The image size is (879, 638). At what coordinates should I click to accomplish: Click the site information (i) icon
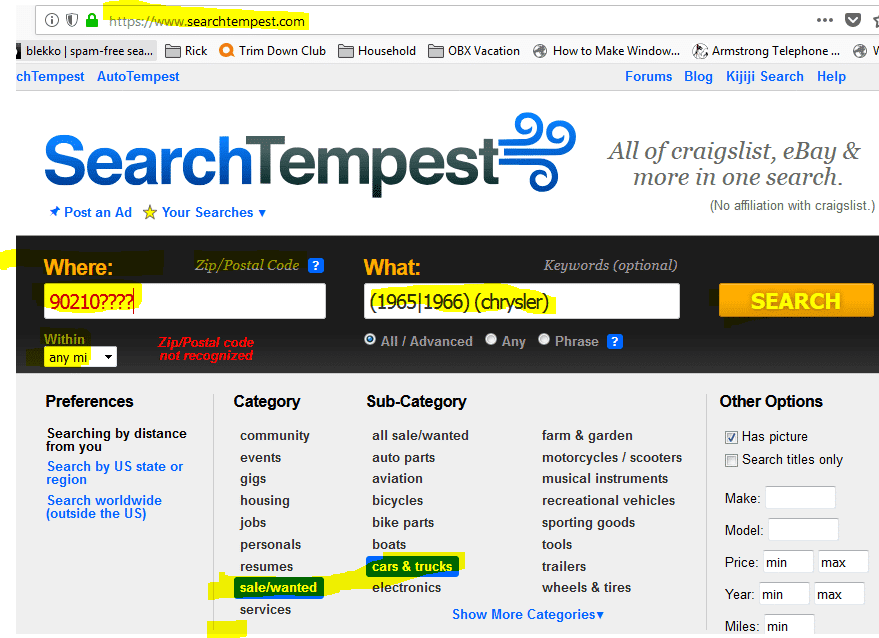(x=52, y=20)
